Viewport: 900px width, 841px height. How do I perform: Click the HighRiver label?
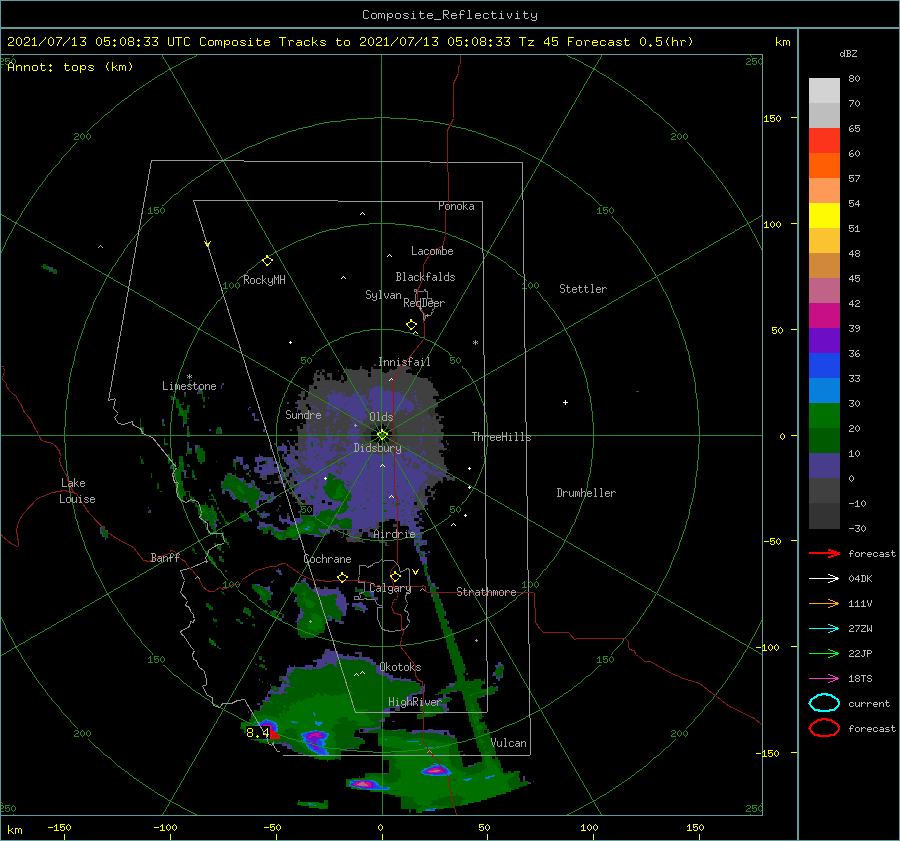tap(415, 702)
